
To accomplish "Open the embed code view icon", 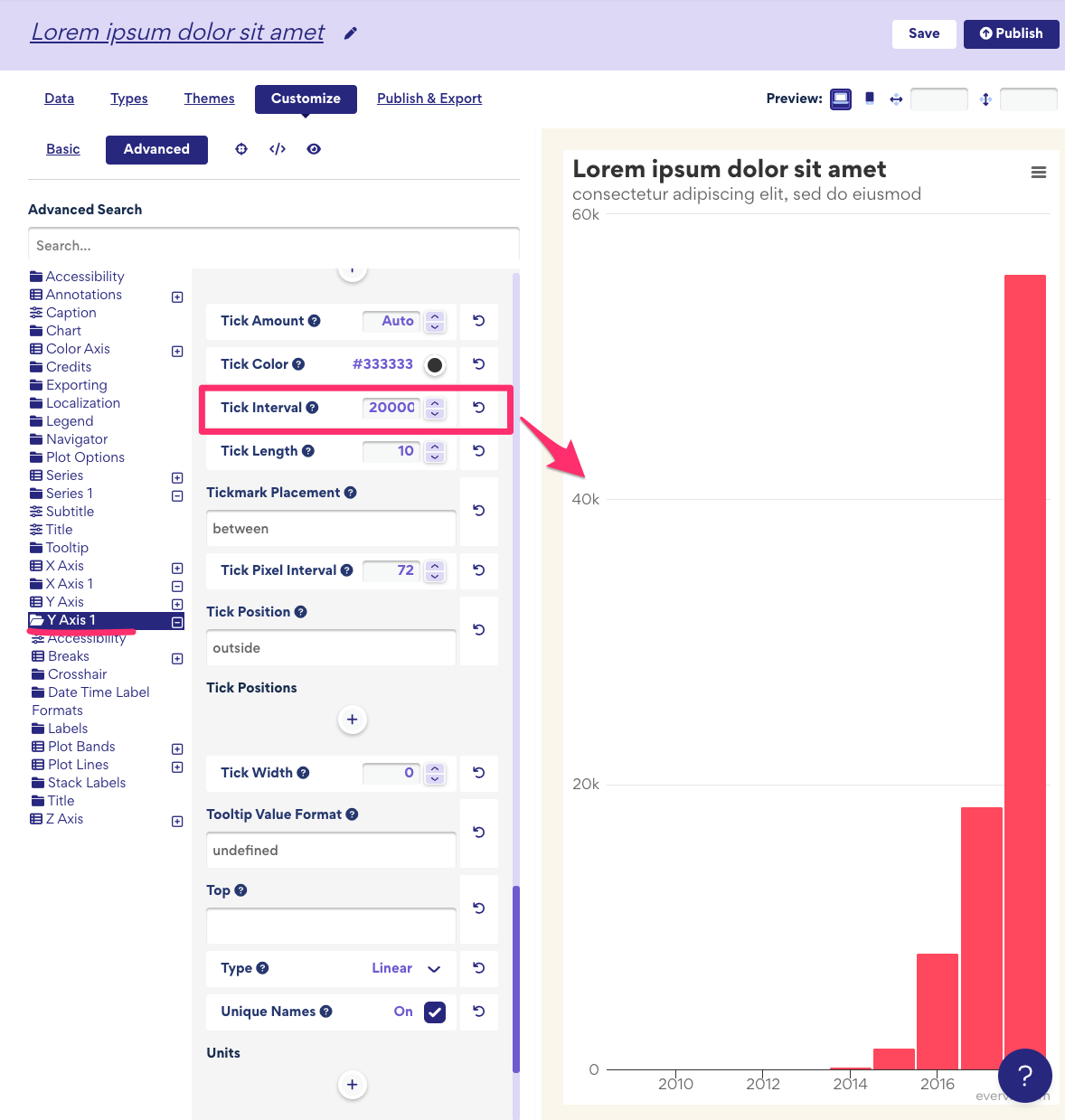I will 277,148.
